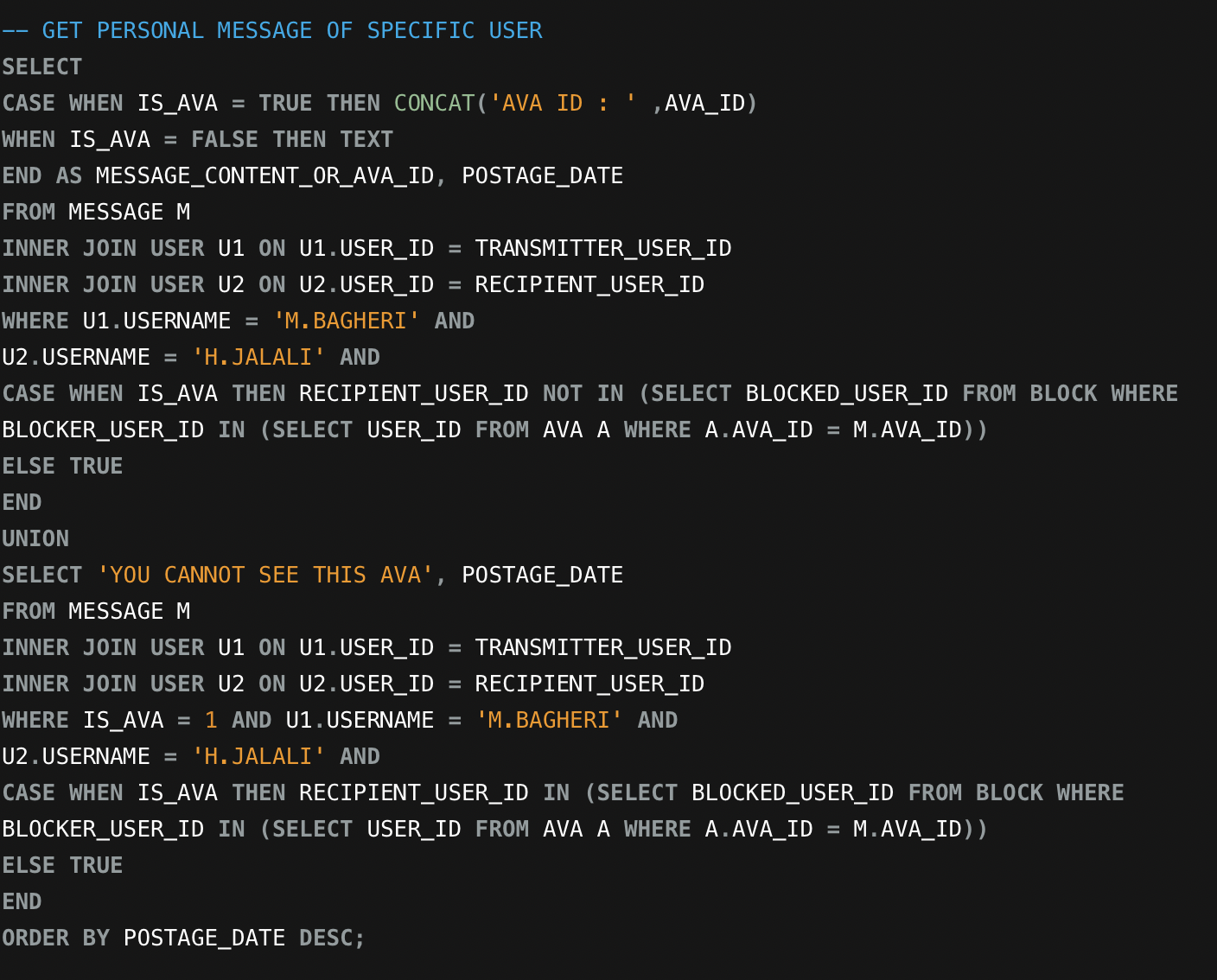Click the BY keyword in ORDER BY
This screenshot has height=980, width=1217.
[96, 939]
